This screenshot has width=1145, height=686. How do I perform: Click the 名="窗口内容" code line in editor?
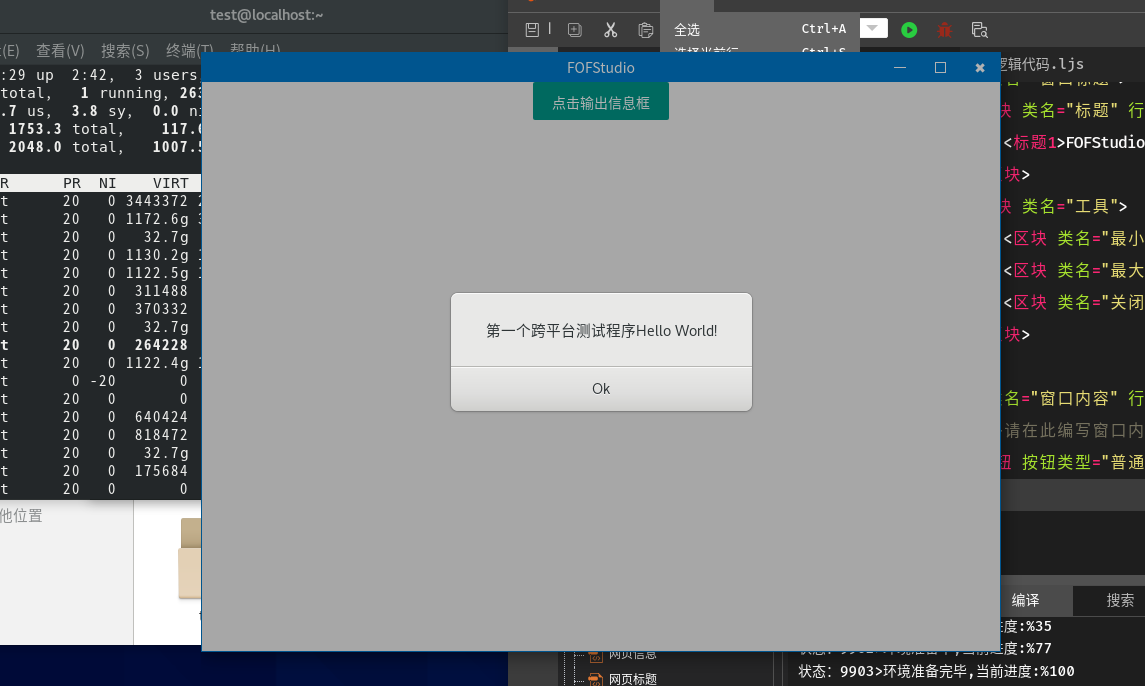(x=1073, y=398)
